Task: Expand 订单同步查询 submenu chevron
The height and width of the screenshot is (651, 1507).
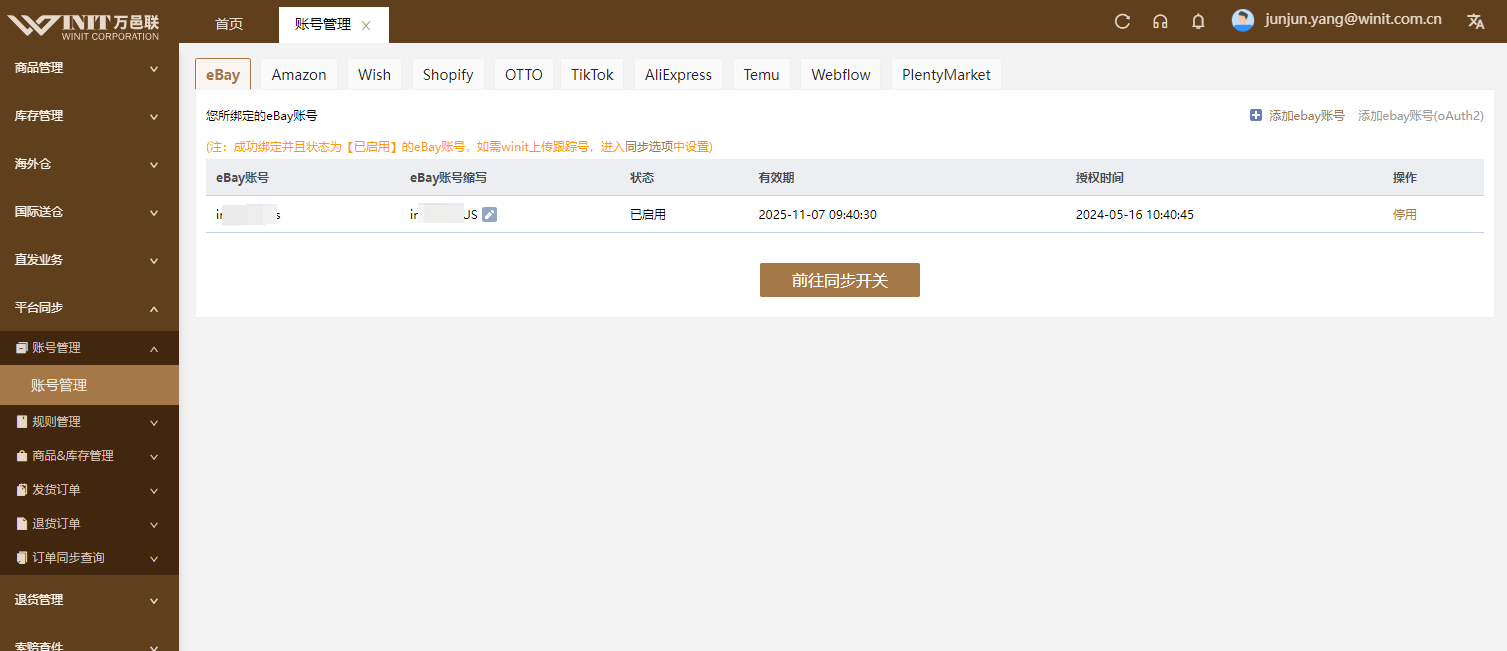Action: [x=154, y=559]
